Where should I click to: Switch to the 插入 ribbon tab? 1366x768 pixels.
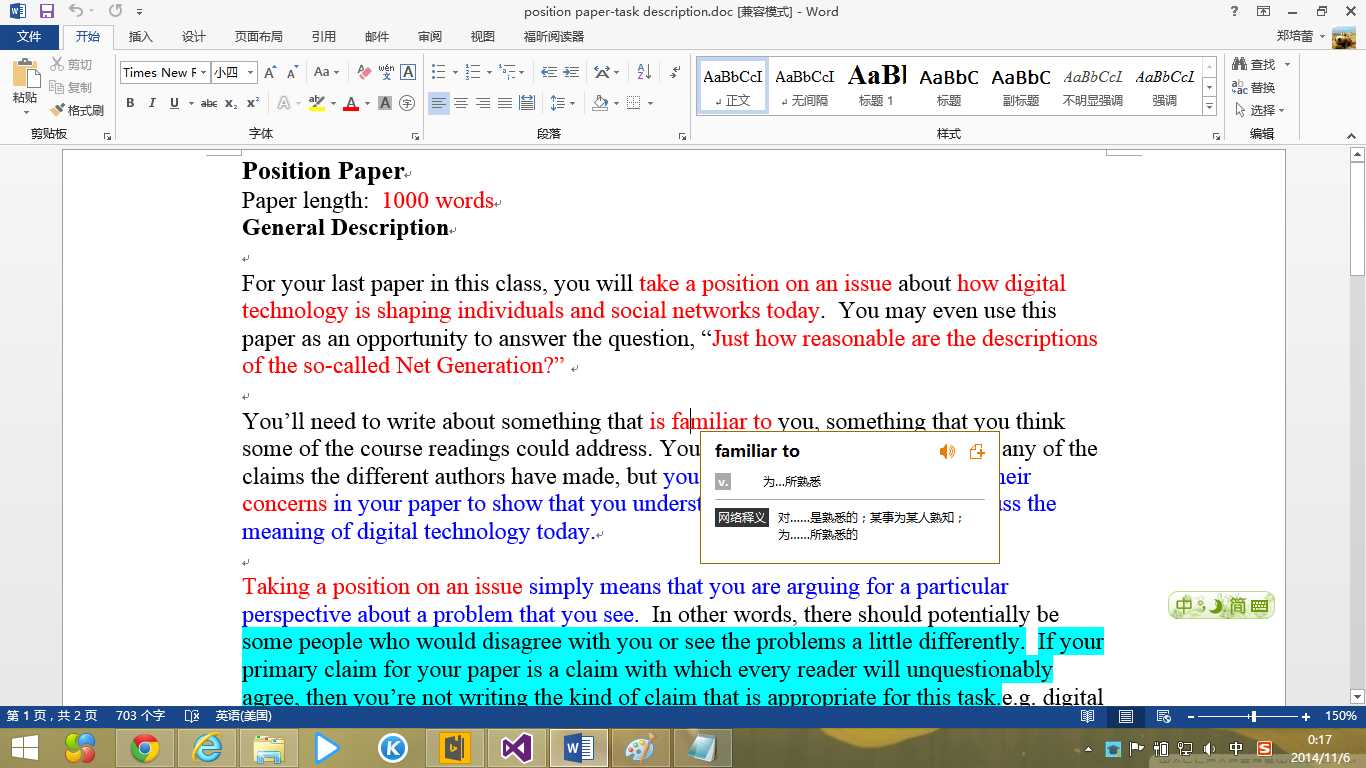(x=141, y=37)
